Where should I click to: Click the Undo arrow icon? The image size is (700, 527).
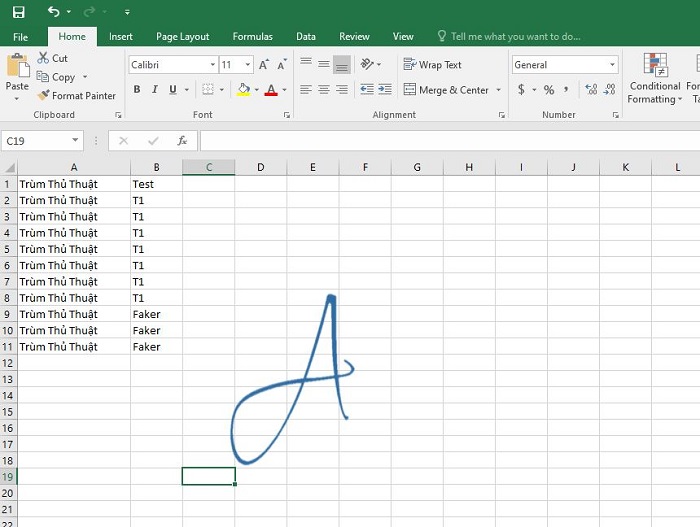[53, 12]
